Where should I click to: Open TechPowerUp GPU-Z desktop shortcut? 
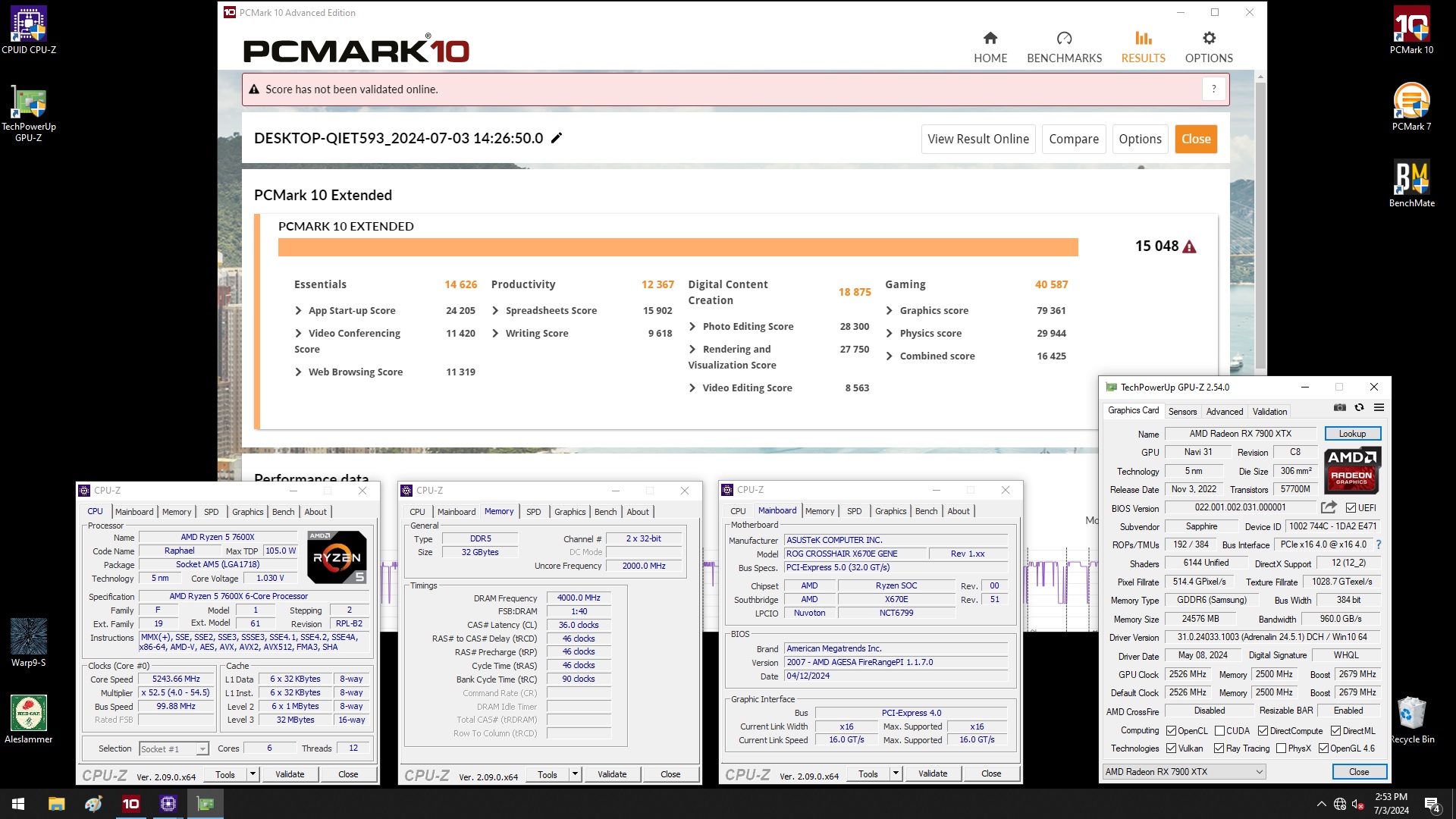[x=29, y=112]
